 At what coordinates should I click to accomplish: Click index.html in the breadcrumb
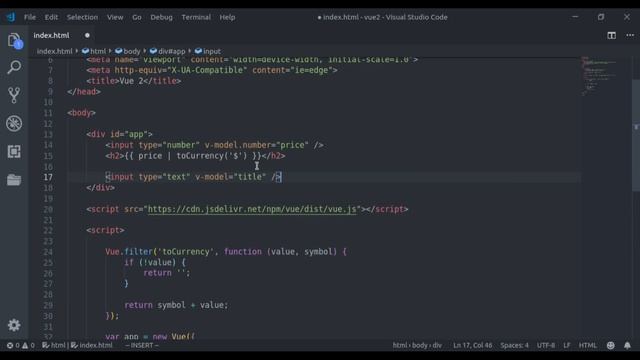coord(54,51)
